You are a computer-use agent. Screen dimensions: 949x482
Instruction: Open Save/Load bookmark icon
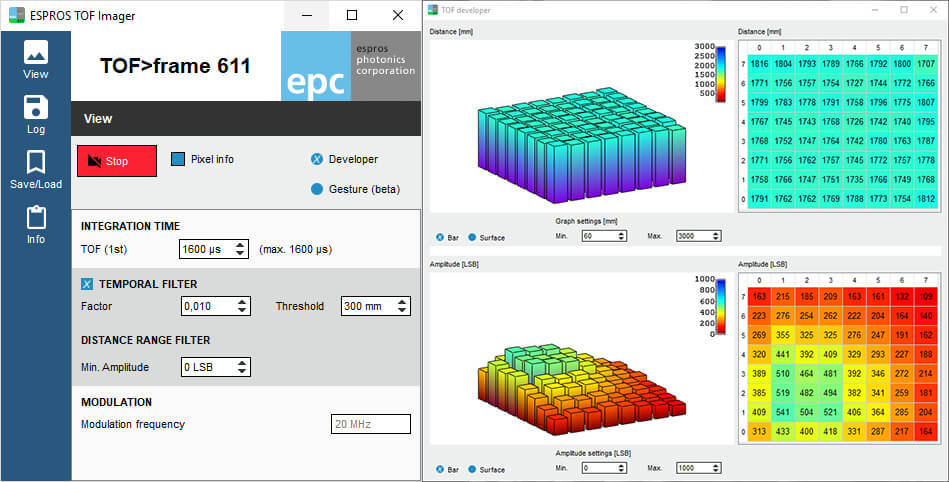tap(35, 169)
